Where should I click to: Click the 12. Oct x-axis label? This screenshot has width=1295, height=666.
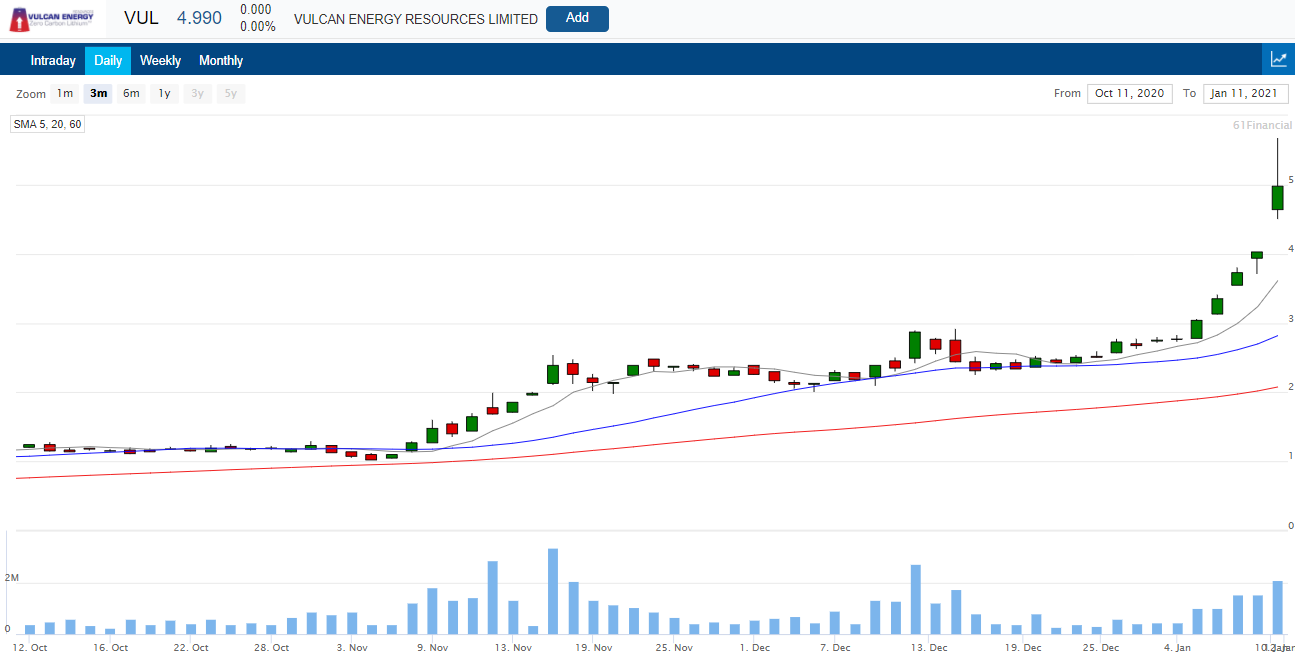29,647
